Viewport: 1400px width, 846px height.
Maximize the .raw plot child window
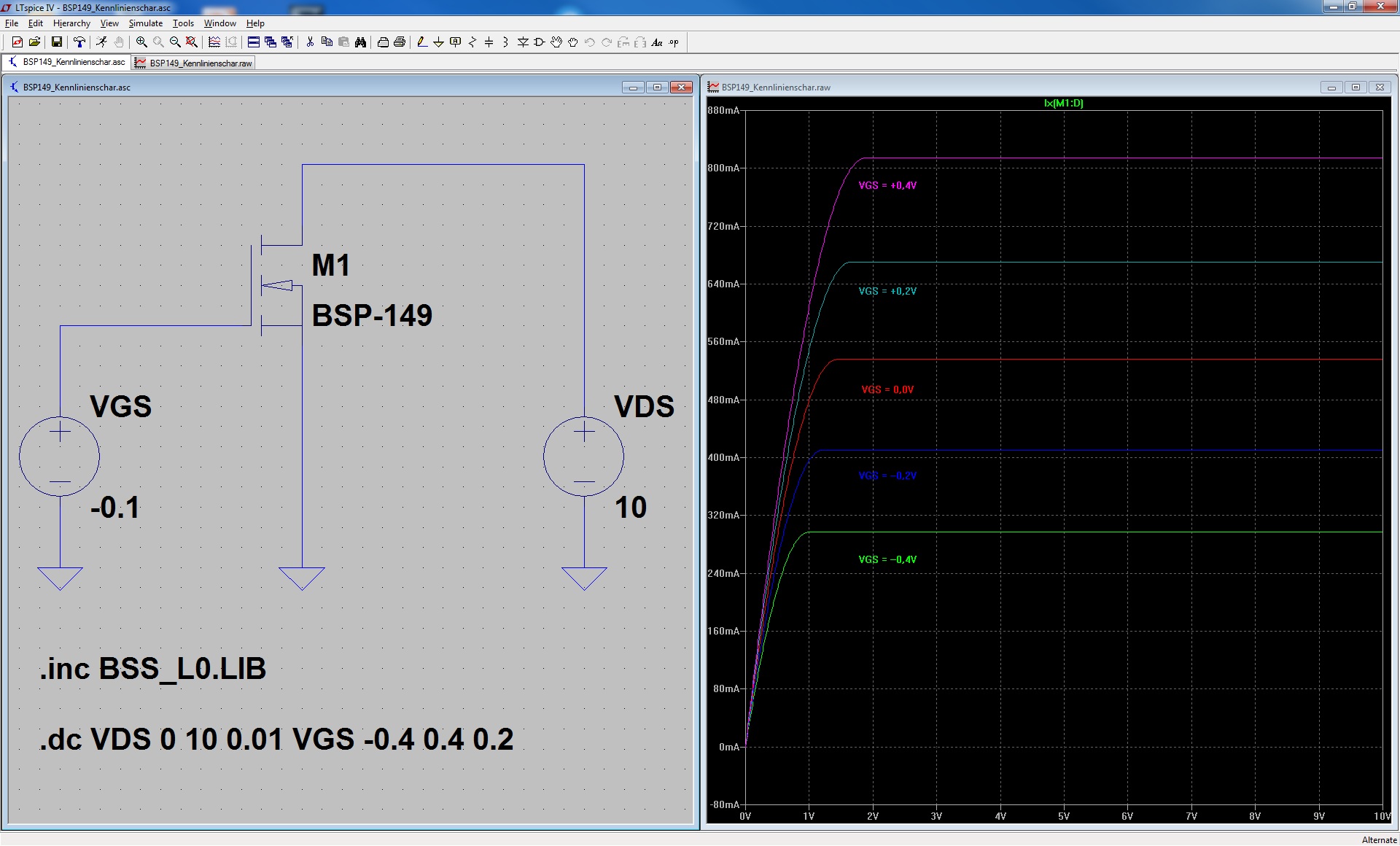[x=1356, y=88]
